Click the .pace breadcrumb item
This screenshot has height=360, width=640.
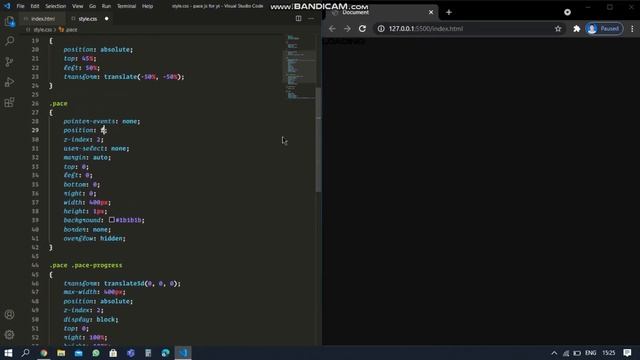pyautogui.click(x=71, y=30)
